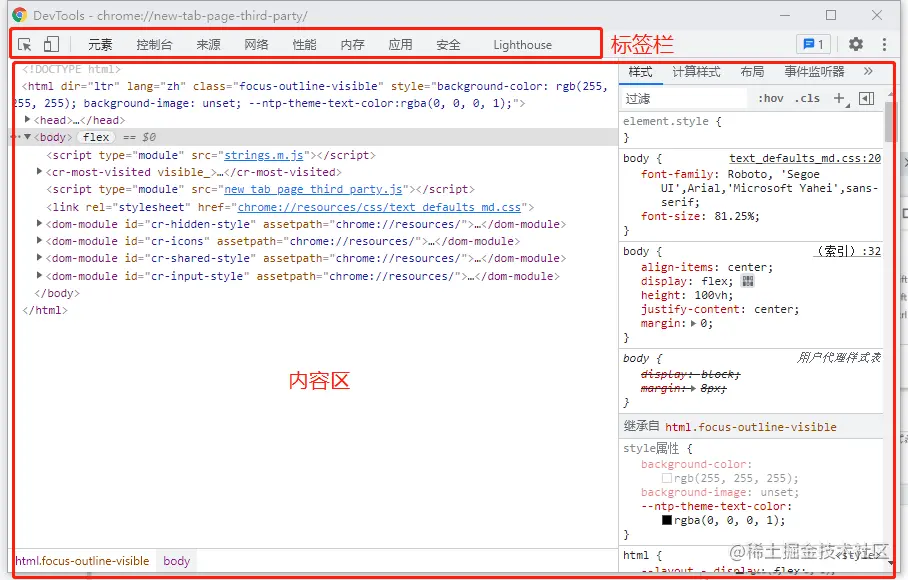Open the flexbox editor icon beside display

tap(748, 281)
